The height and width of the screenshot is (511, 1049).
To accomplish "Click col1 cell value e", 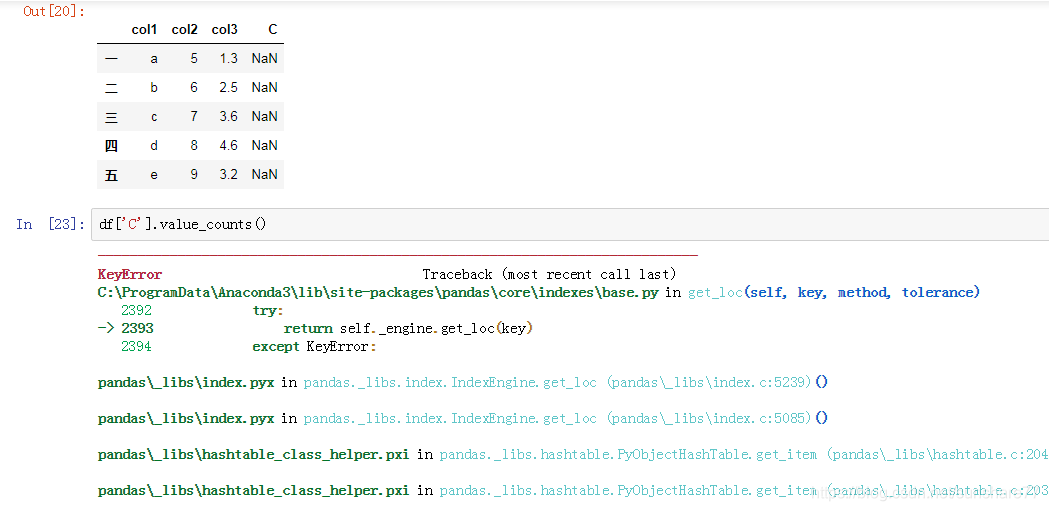I will click(x=154, y=175).
